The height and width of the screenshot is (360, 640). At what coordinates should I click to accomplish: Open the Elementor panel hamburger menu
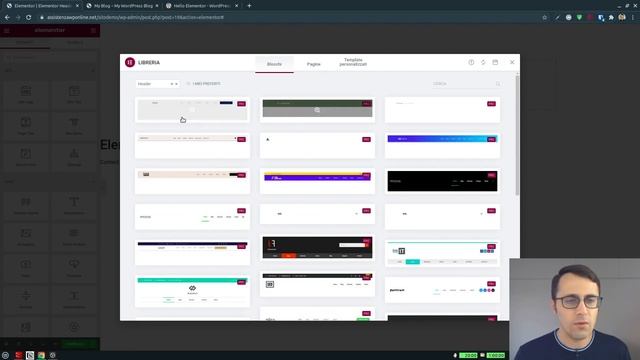point(7,31)
